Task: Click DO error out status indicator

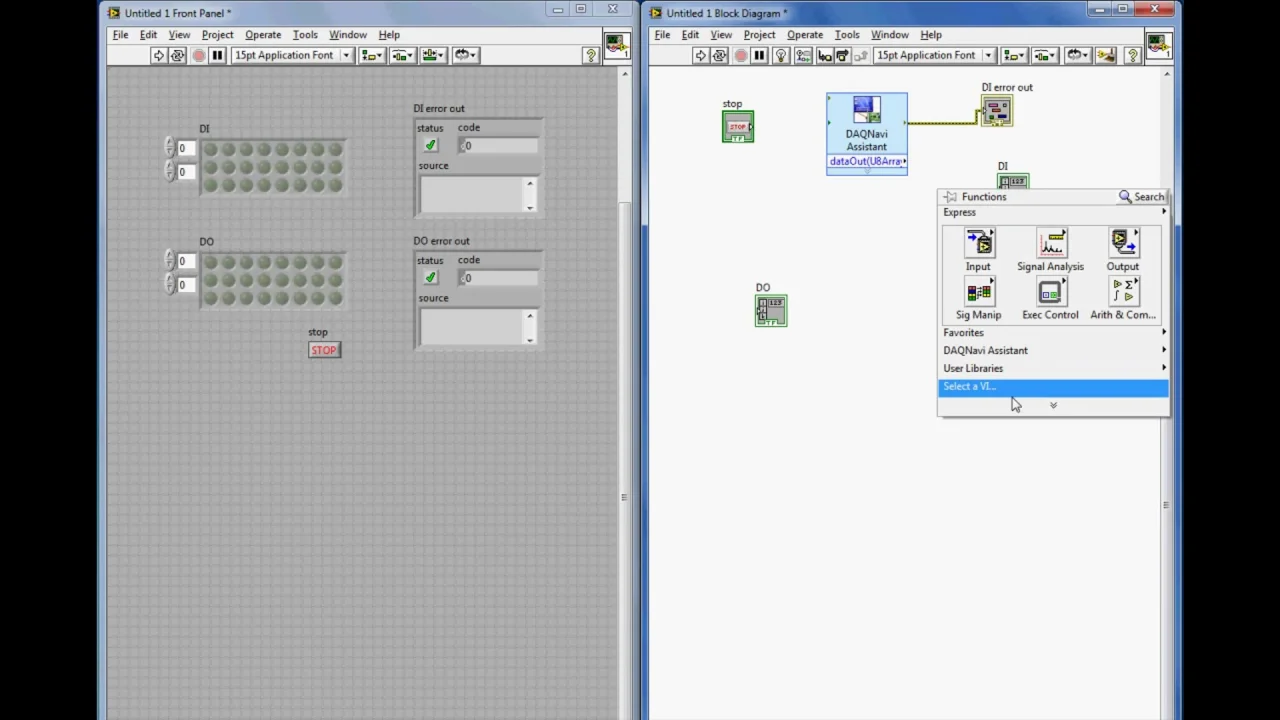Action: click(x=431, y=278)
